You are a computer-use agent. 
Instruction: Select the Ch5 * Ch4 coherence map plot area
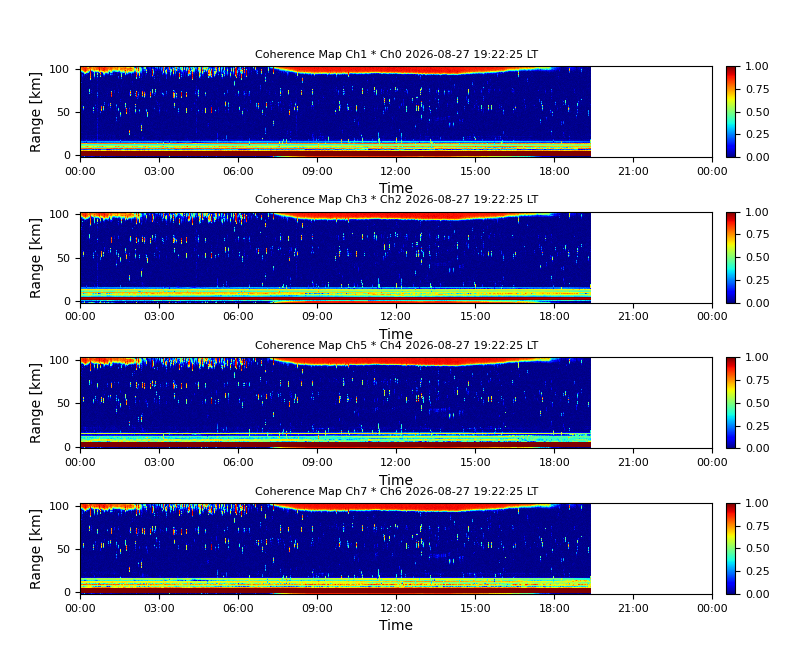click(396, 403)
